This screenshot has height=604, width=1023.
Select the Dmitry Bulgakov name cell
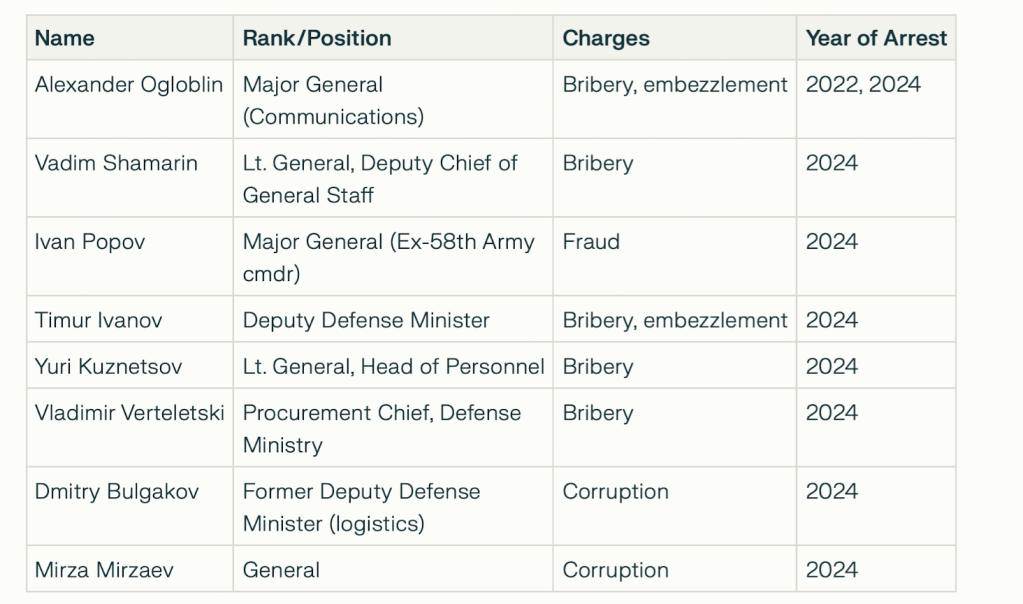[x=116, y=492]
